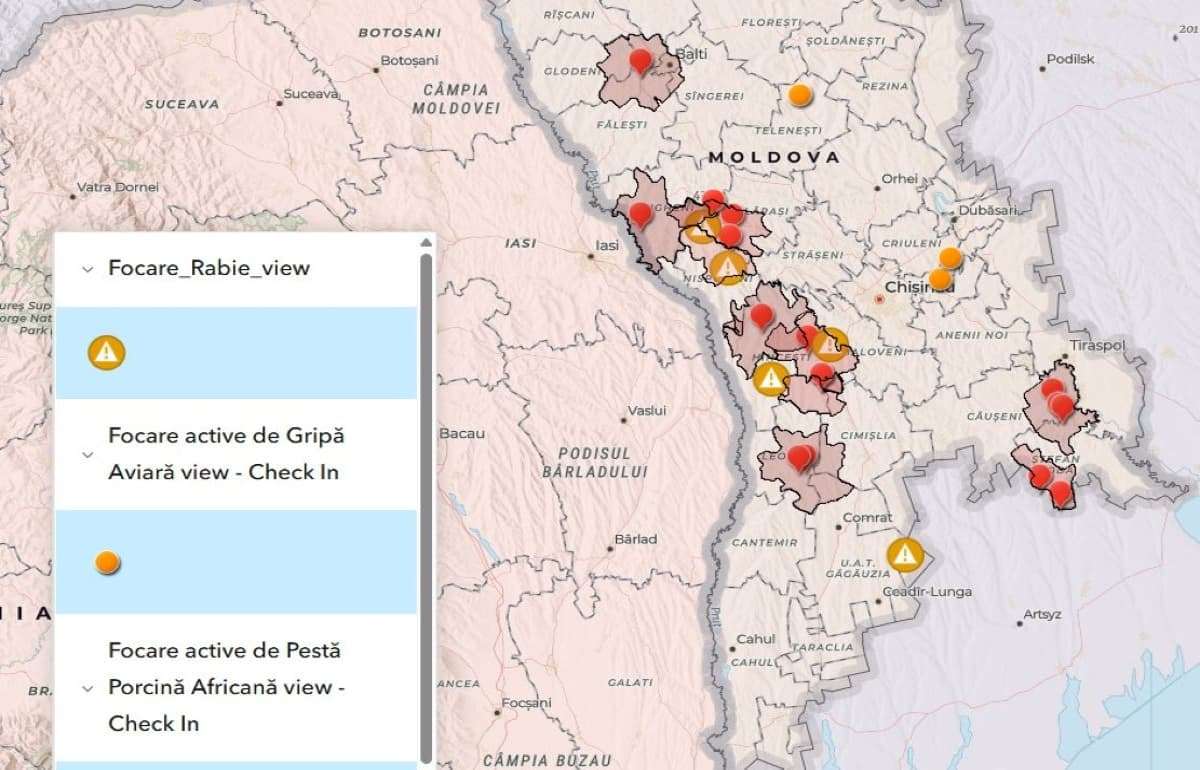Collapse the Gripă Aviară legend section
The height and width of the screenshot is (770, 1200).
[87, 454]
